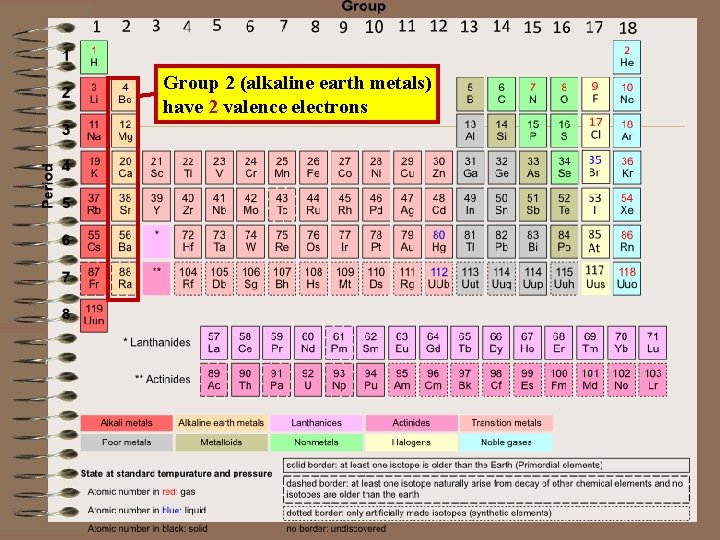Viewport: 720px width, 540px height.
Task: Select the Carbon (C) cell
Action: [x=501, y=94]
